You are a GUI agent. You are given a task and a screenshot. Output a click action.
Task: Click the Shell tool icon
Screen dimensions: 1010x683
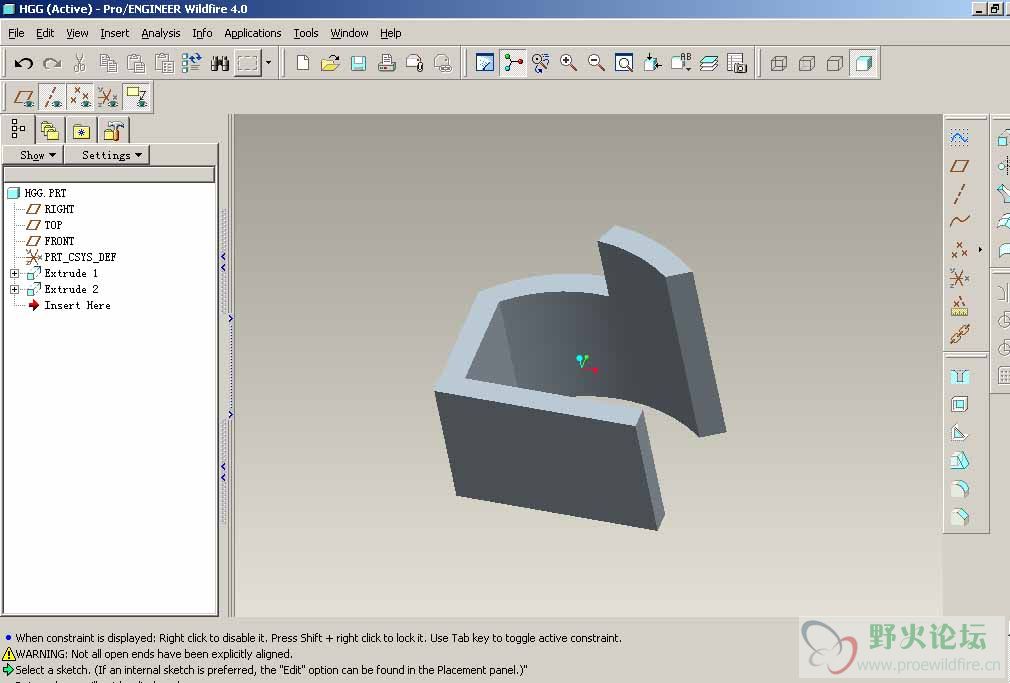tap(959, 405)
